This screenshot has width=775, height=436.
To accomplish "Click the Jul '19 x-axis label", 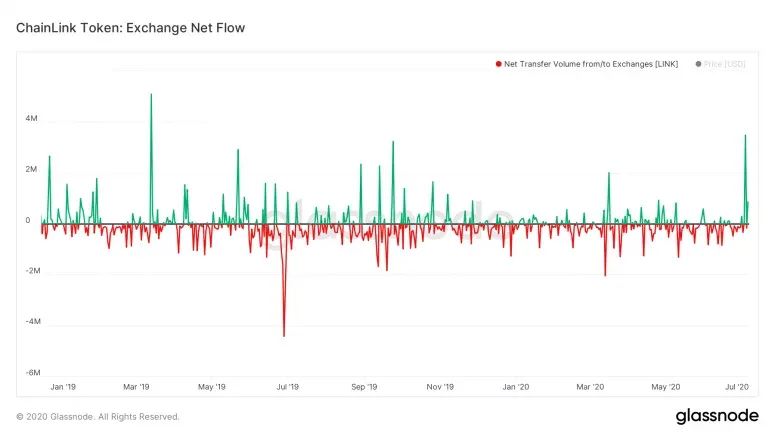I will [288, 387].
